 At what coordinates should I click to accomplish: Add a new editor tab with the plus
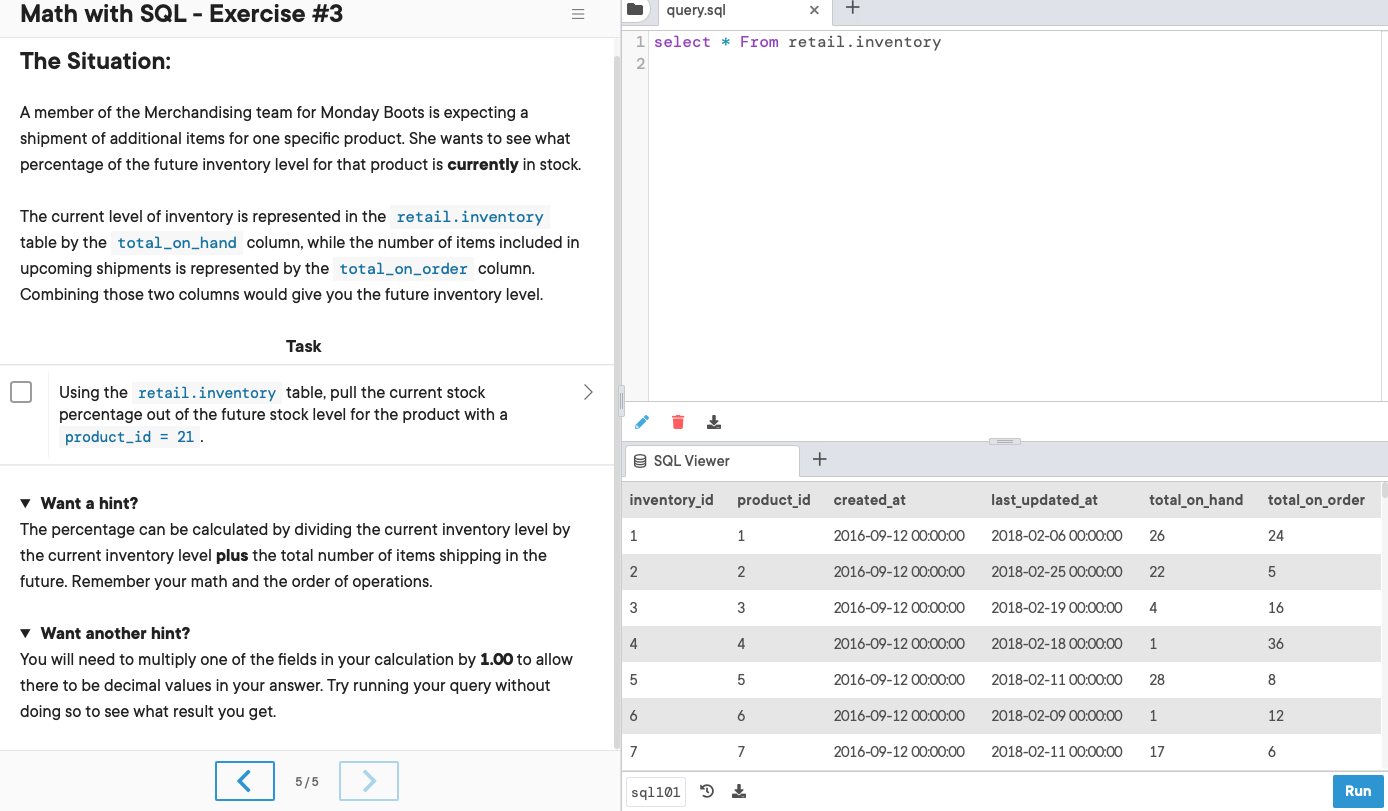850,9
